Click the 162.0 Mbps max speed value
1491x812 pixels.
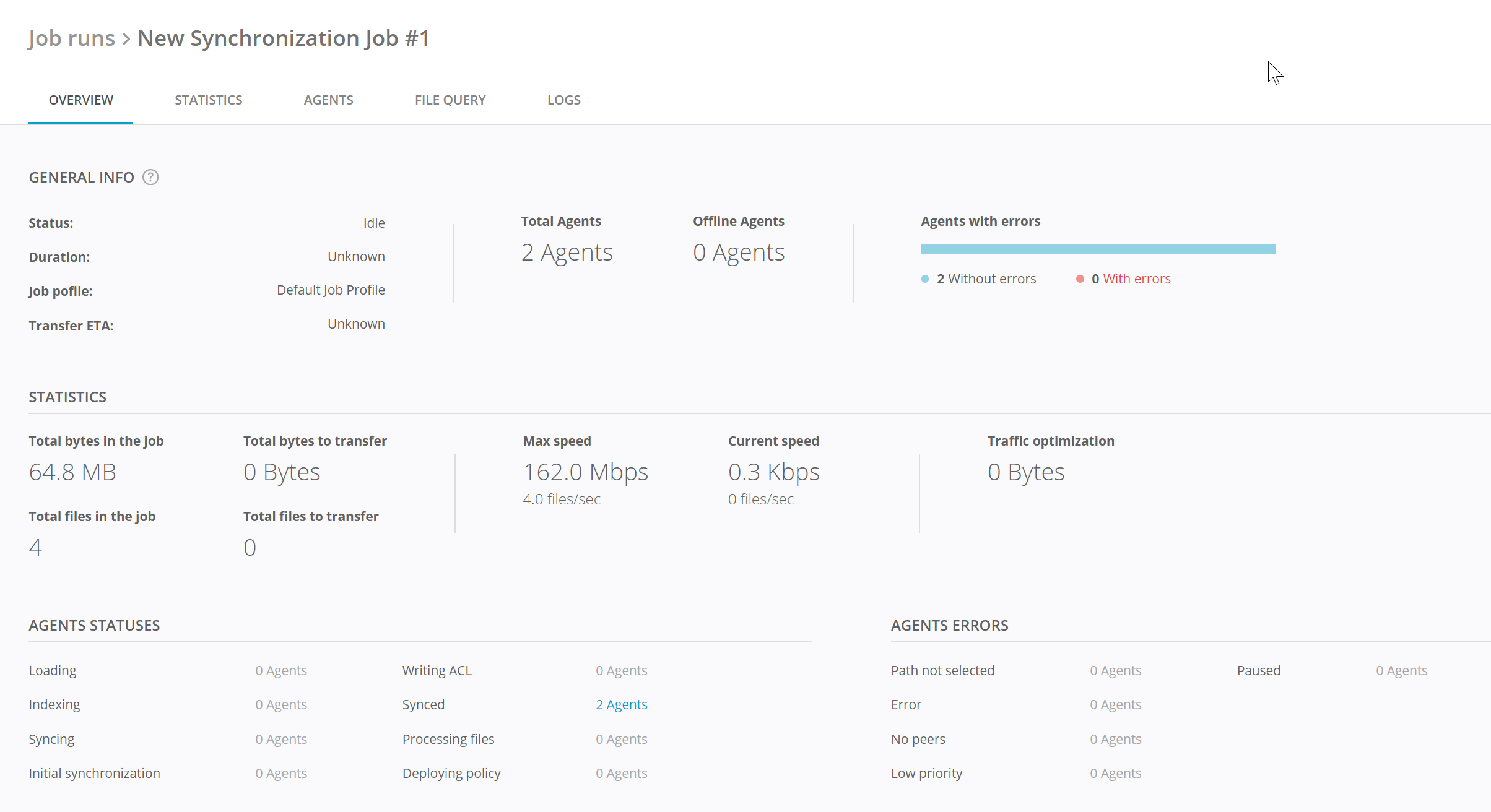(x=585, y=472)
